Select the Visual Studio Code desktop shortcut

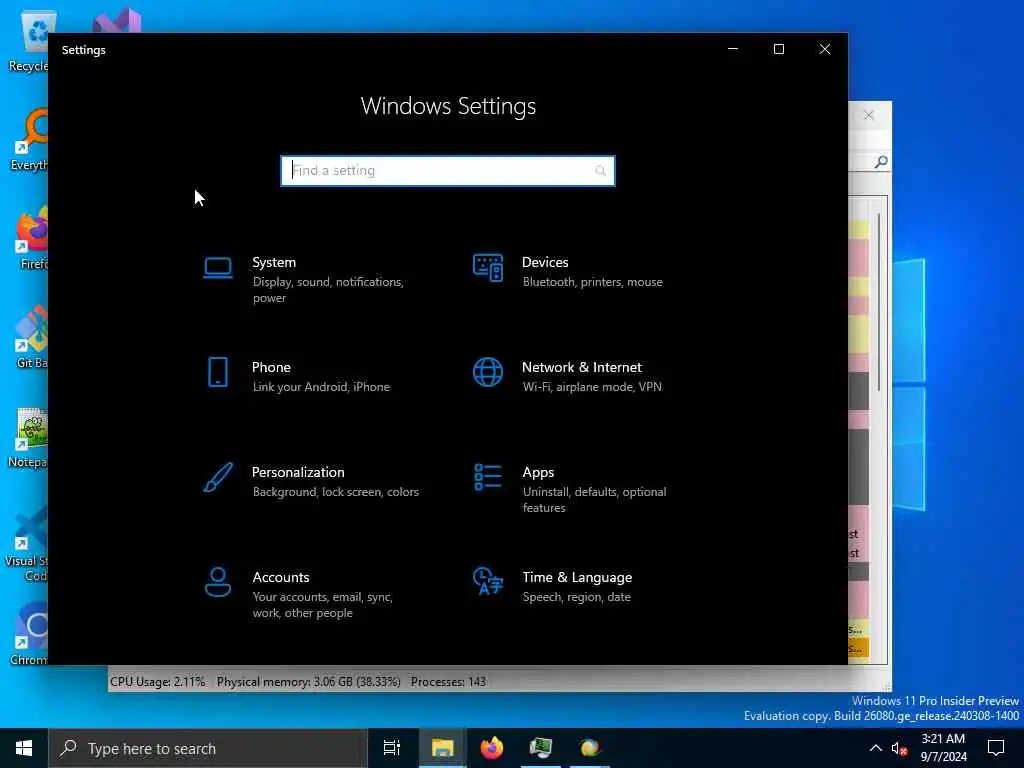26,543
